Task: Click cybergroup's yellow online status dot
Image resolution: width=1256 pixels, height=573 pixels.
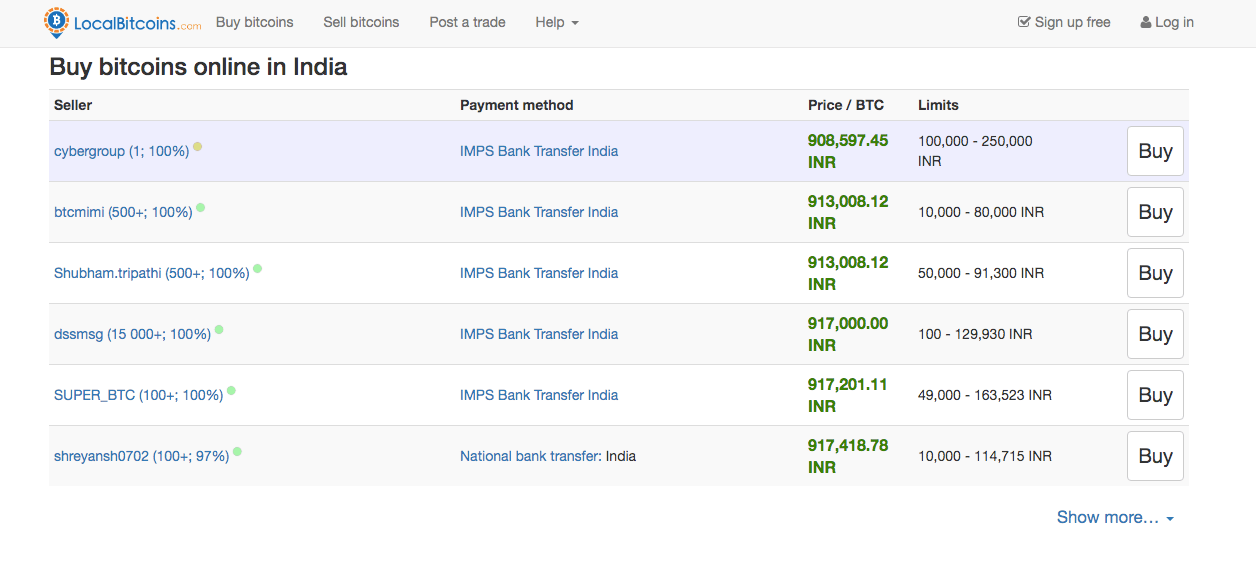Action: point(198,146)
